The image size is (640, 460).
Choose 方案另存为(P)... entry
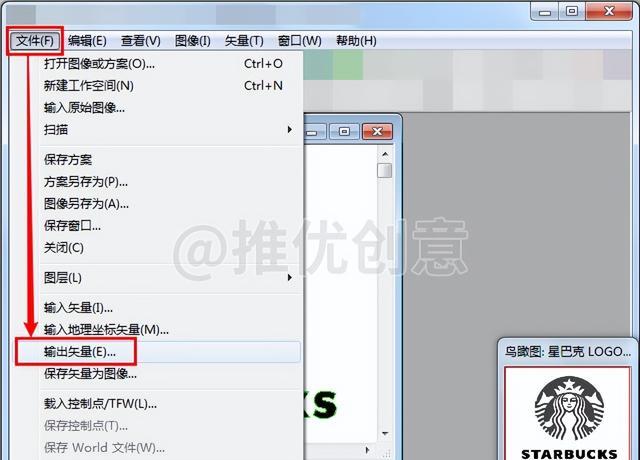point(171,182)
